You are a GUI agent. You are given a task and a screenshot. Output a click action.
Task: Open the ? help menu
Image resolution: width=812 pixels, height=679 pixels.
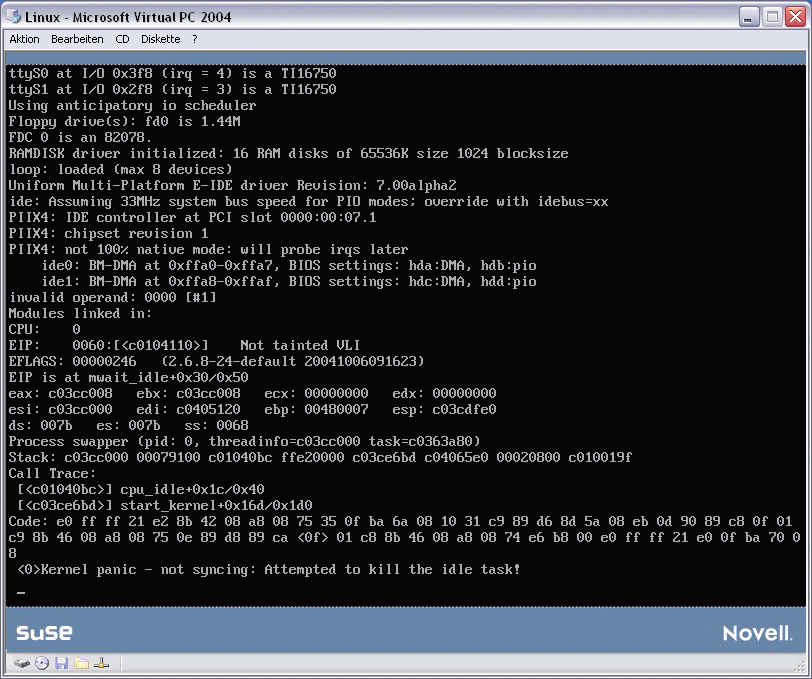tap(195, 39)
